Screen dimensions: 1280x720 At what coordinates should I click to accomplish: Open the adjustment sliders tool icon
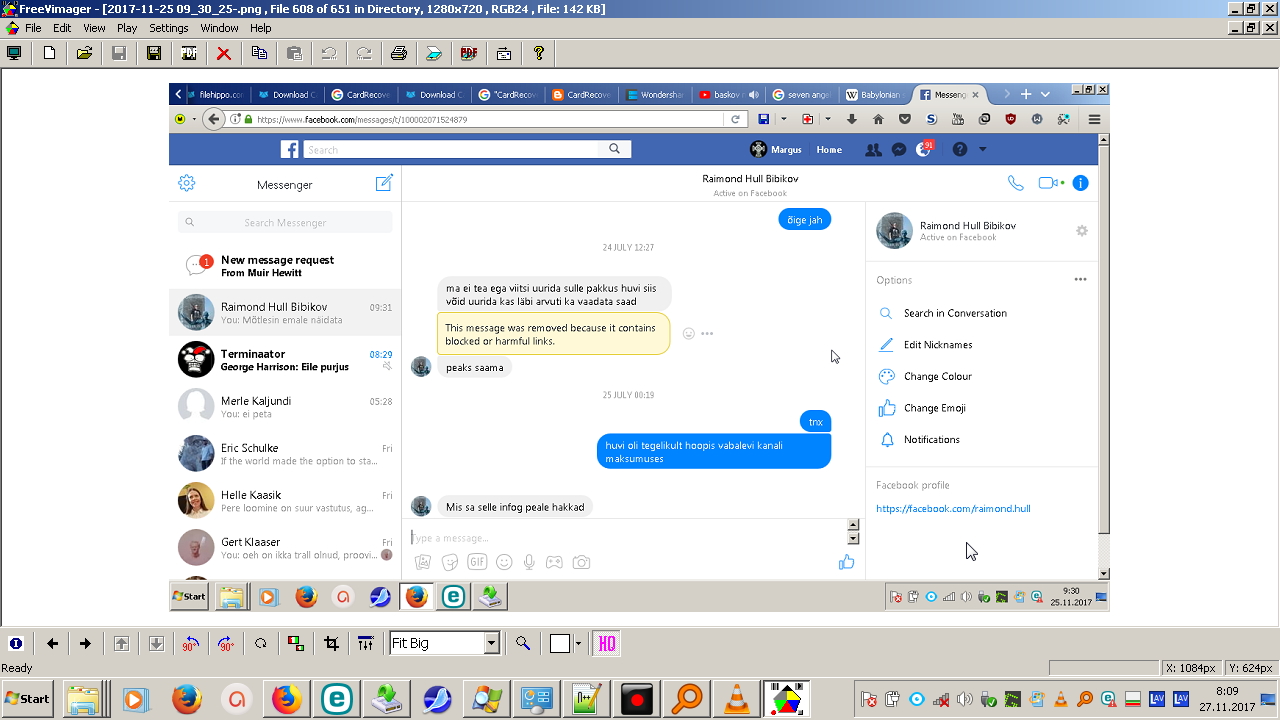coord(366,643)
